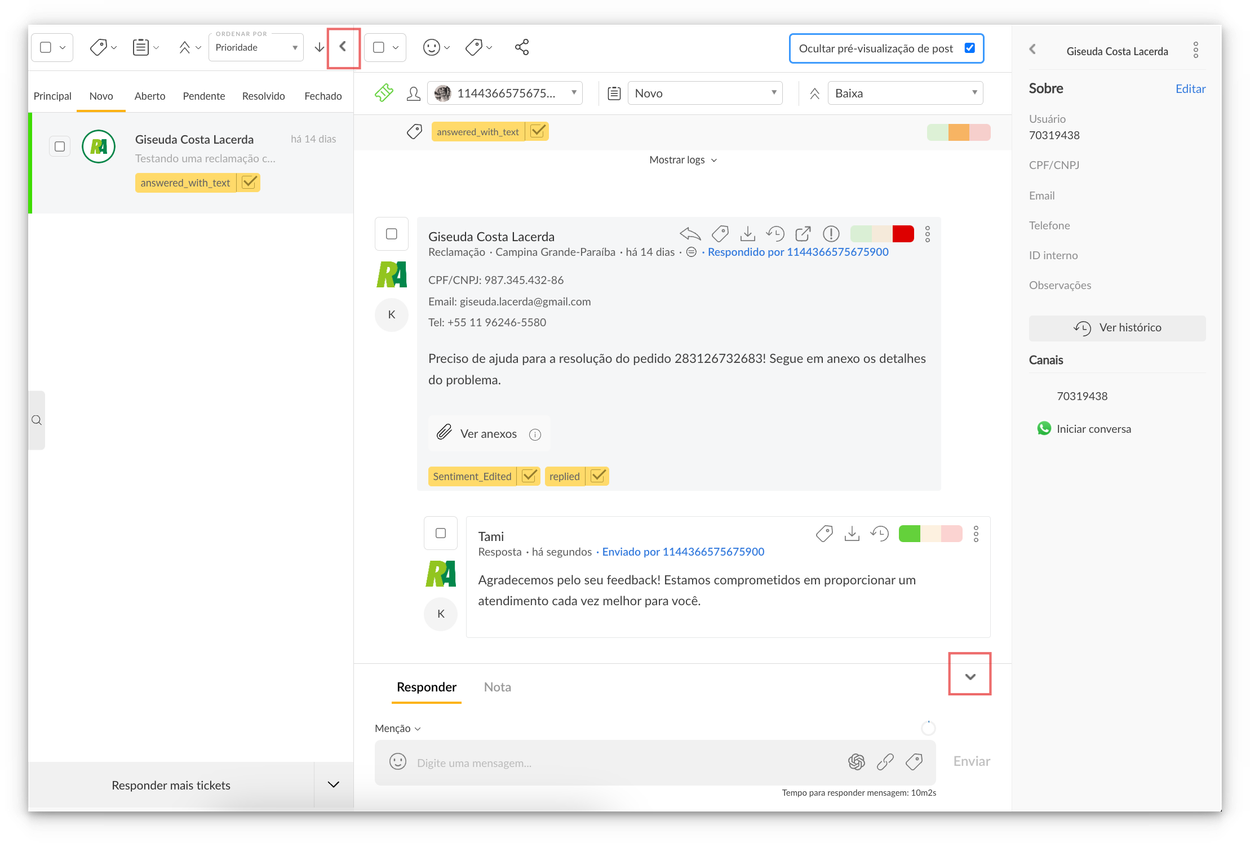
Task: Click the Ver histórico button
Action: point(1117,328)
